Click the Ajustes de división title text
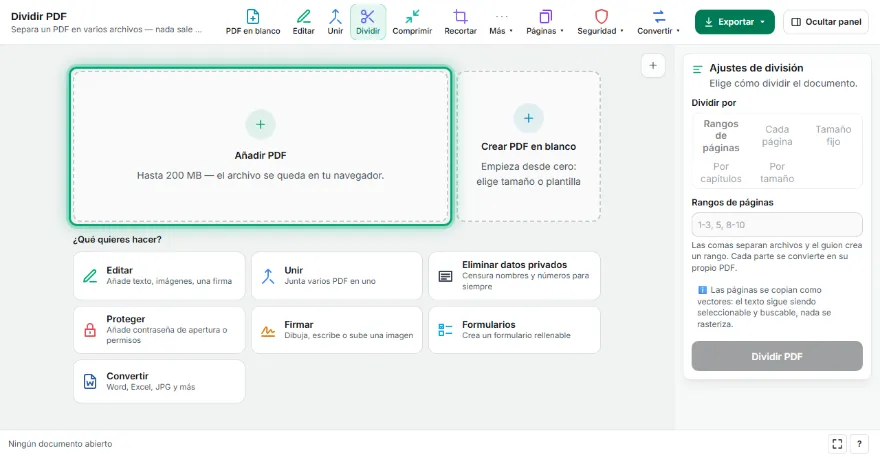 pyautogui.click(x=756, y=68)
